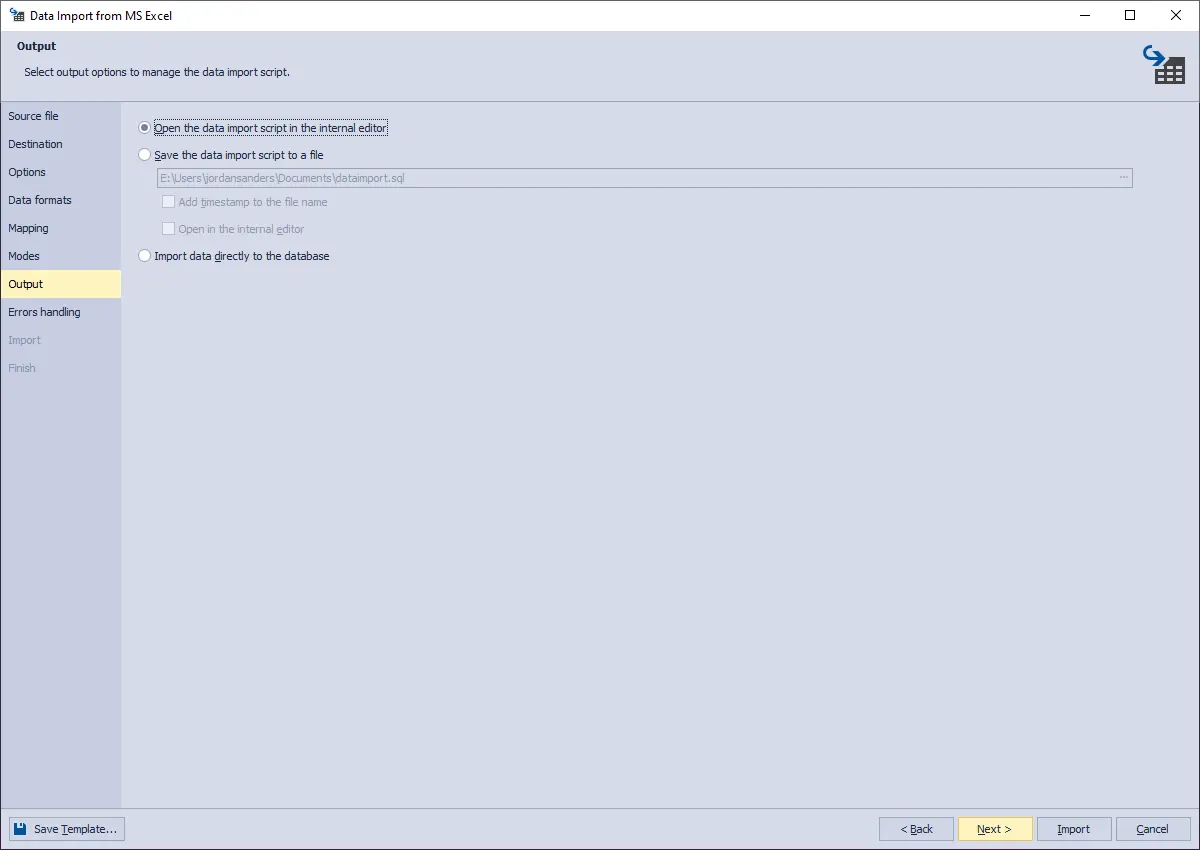Open the file browse dialog with ellipsis button
This screenshot has height=850, width=1200.
coord(1122,177)
